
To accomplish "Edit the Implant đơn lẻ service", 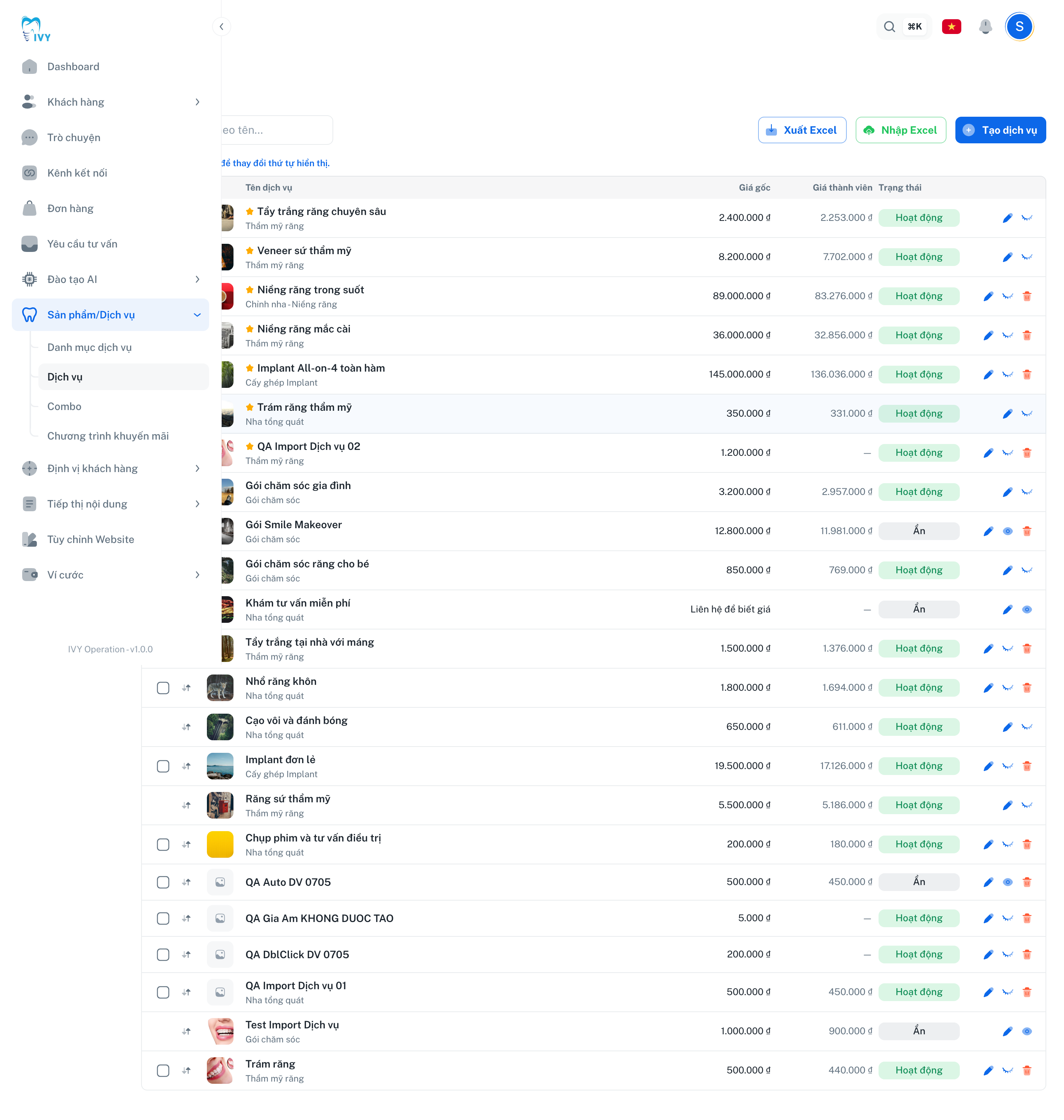I will pos(988,766).
